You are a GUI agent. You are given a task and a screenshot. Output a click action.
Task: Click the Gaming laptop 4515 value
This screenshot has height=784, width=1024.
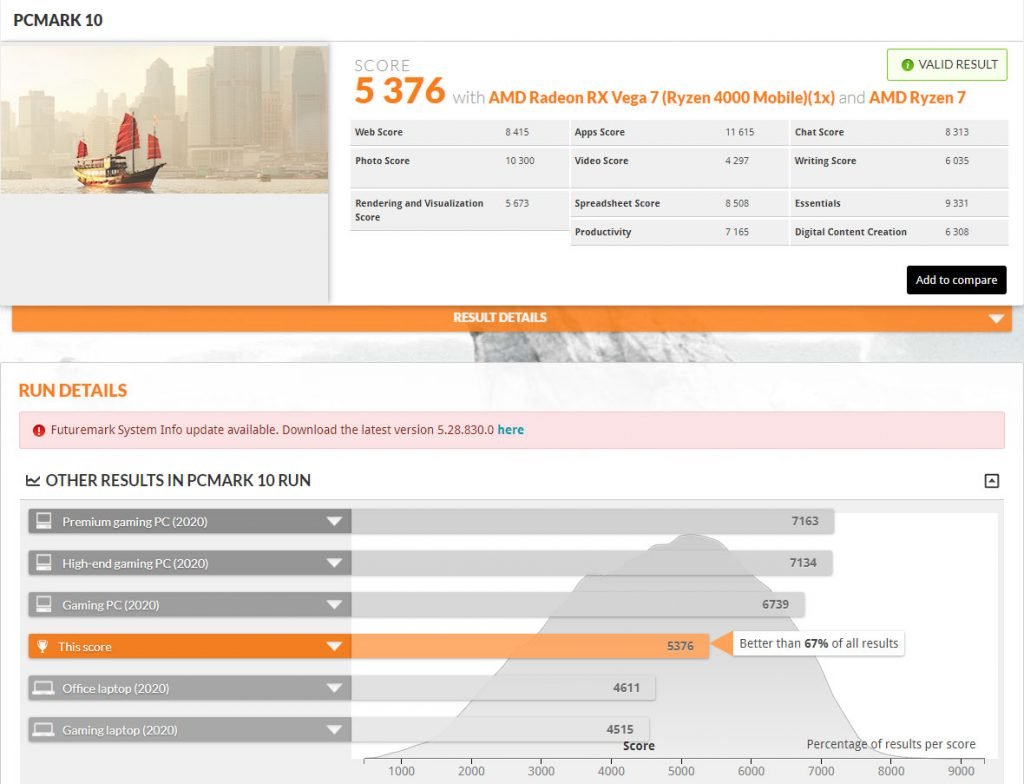pos(620,730)
